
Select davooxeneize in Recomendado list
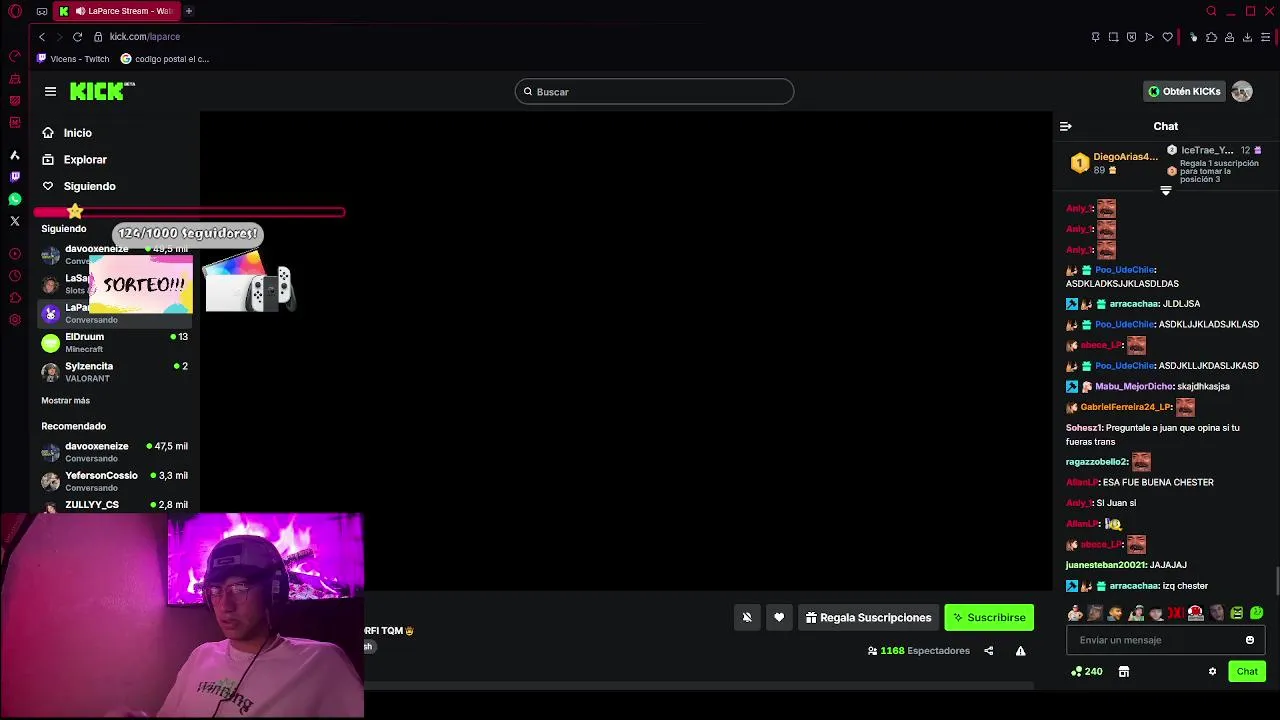point(114,452)
